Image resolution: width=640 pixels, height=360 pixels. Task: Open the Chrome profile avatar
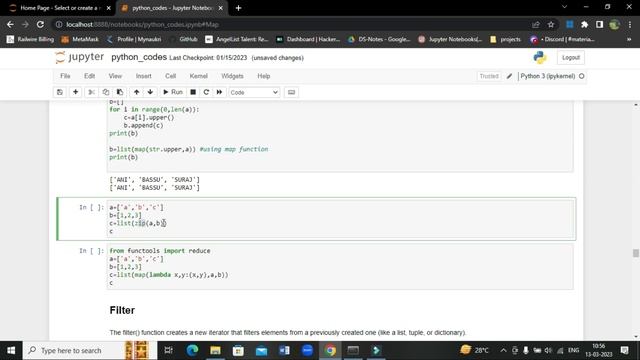tap(614, 24)
